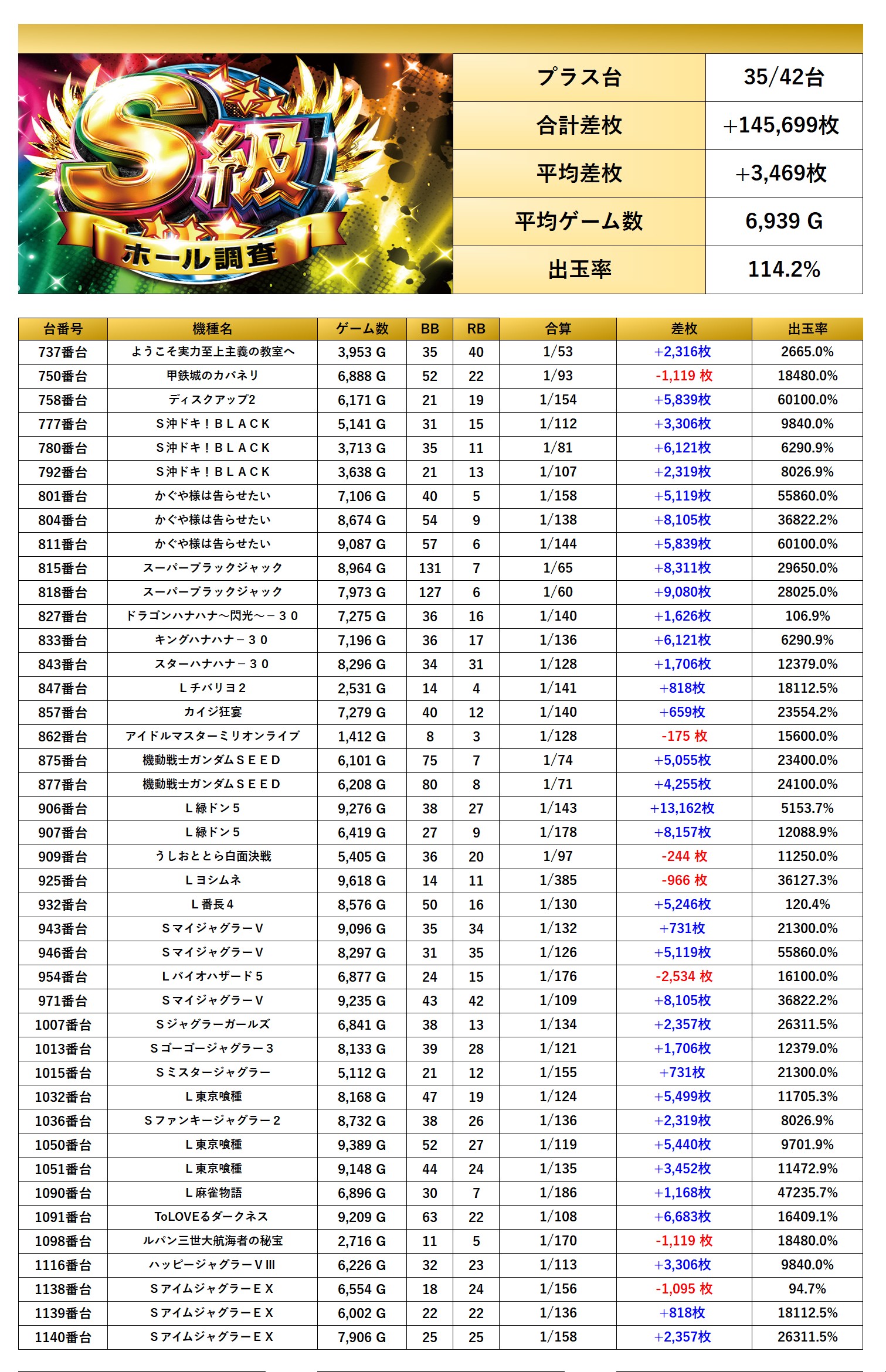Viewport: 886px width, 1372px height.
Task: Select the -1,095 枚 value in row 1138番台
Action: [684, 1289]
